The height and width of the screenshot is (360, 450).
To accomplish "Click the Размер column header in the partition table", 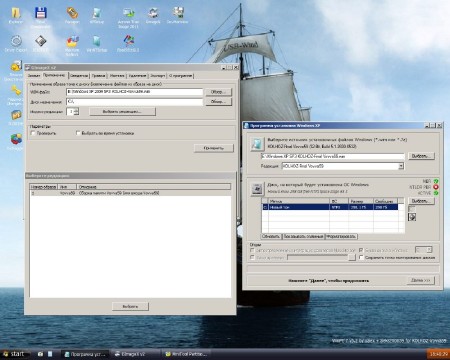I will click(x=361, y=201).
